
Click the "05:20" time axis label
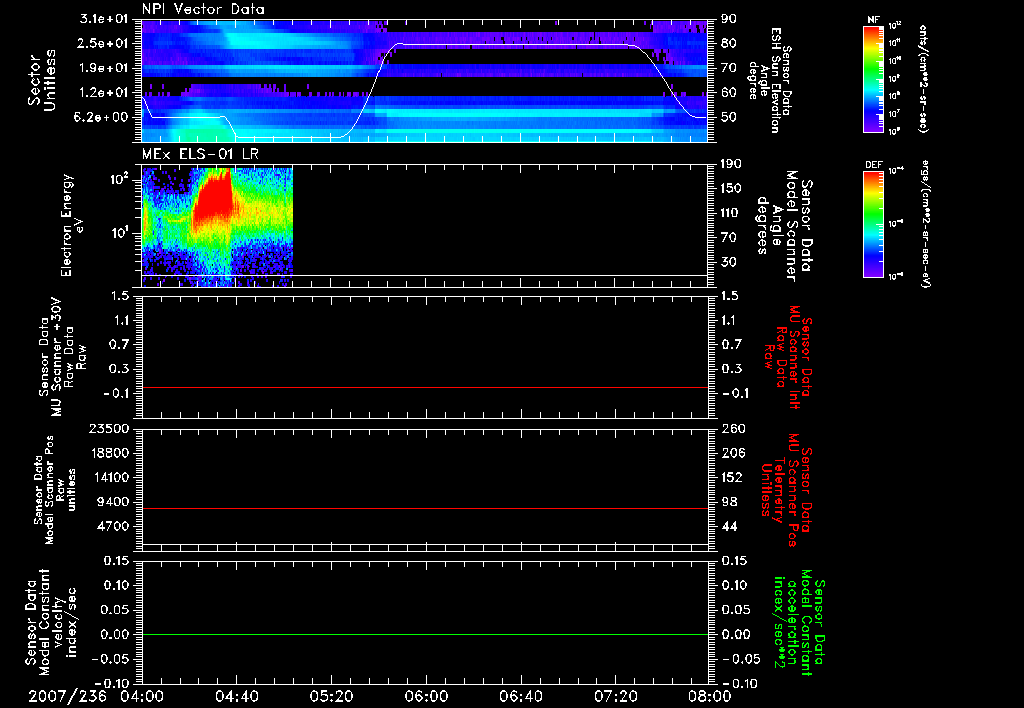coord(332,696)
